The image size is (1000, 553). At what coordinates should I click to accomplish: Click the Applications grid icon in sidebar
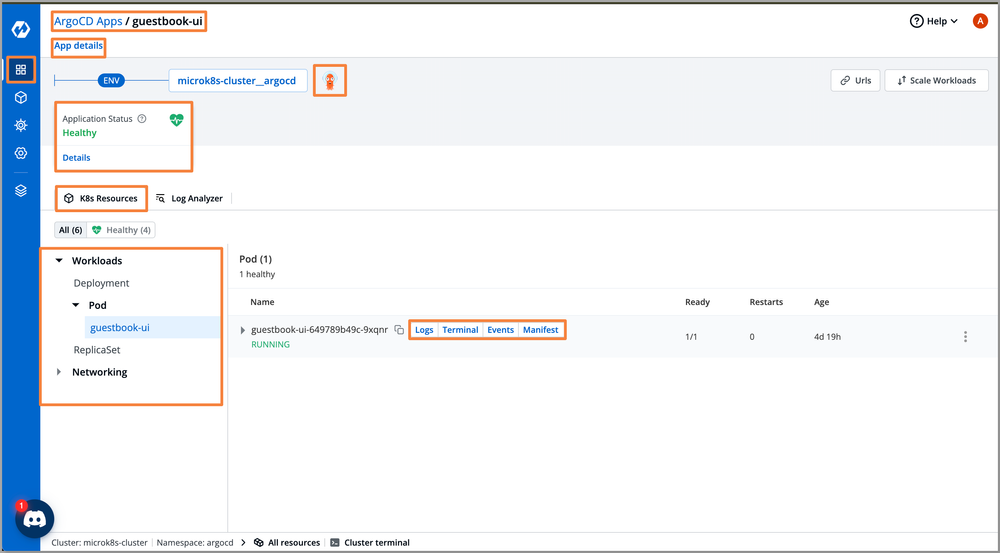pos(20,70)
